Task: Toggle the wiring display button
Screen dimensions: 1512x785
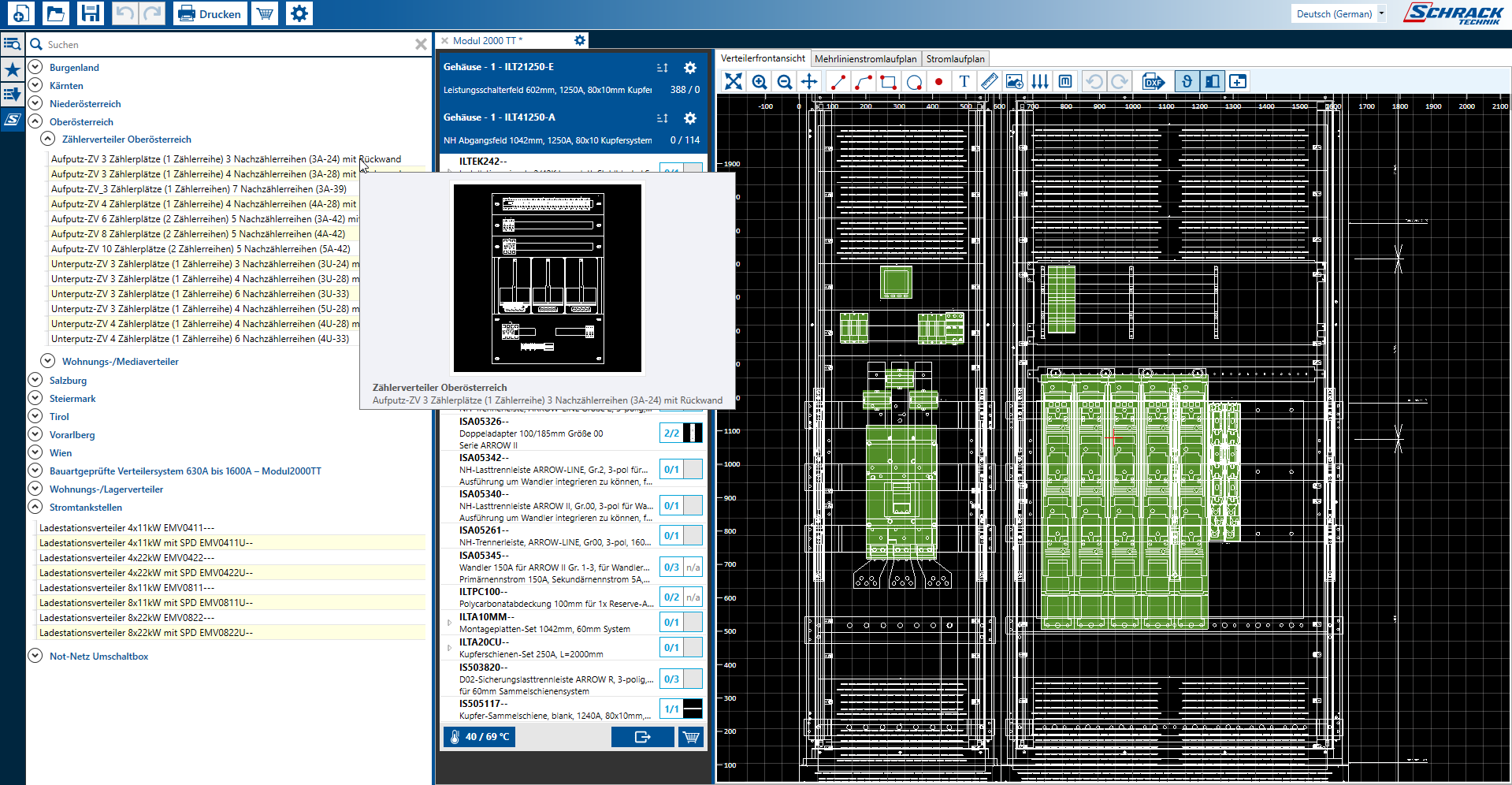Action: click(1187, 81)
